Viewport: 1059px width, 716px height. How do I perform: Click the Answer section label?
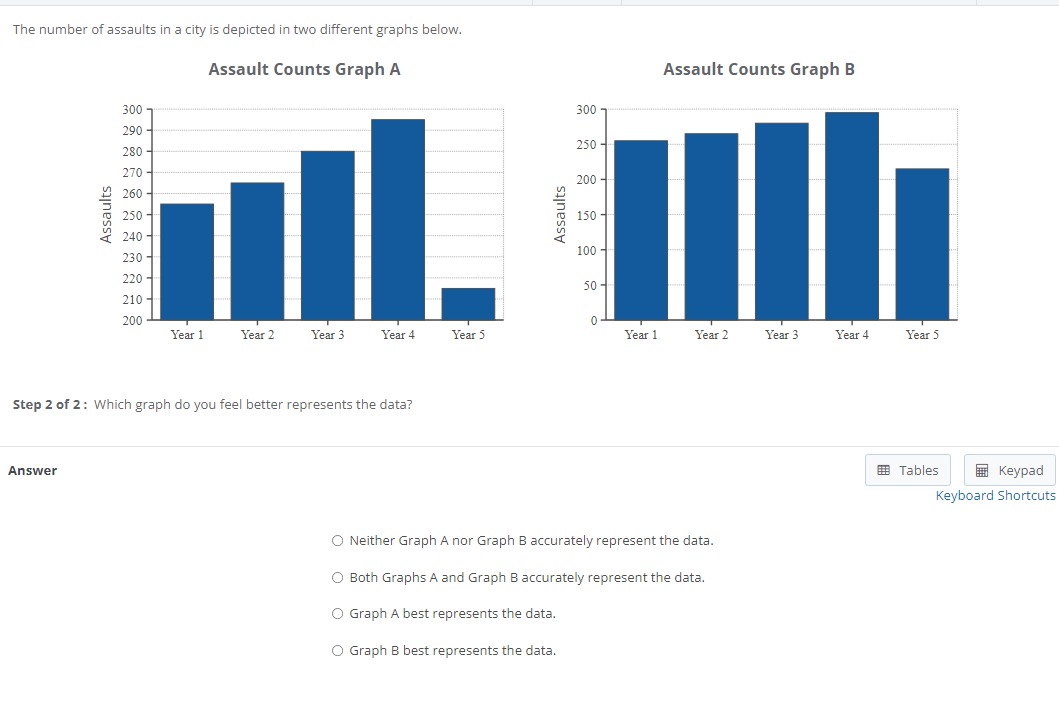pyautogui.click(x=33, y=470)
